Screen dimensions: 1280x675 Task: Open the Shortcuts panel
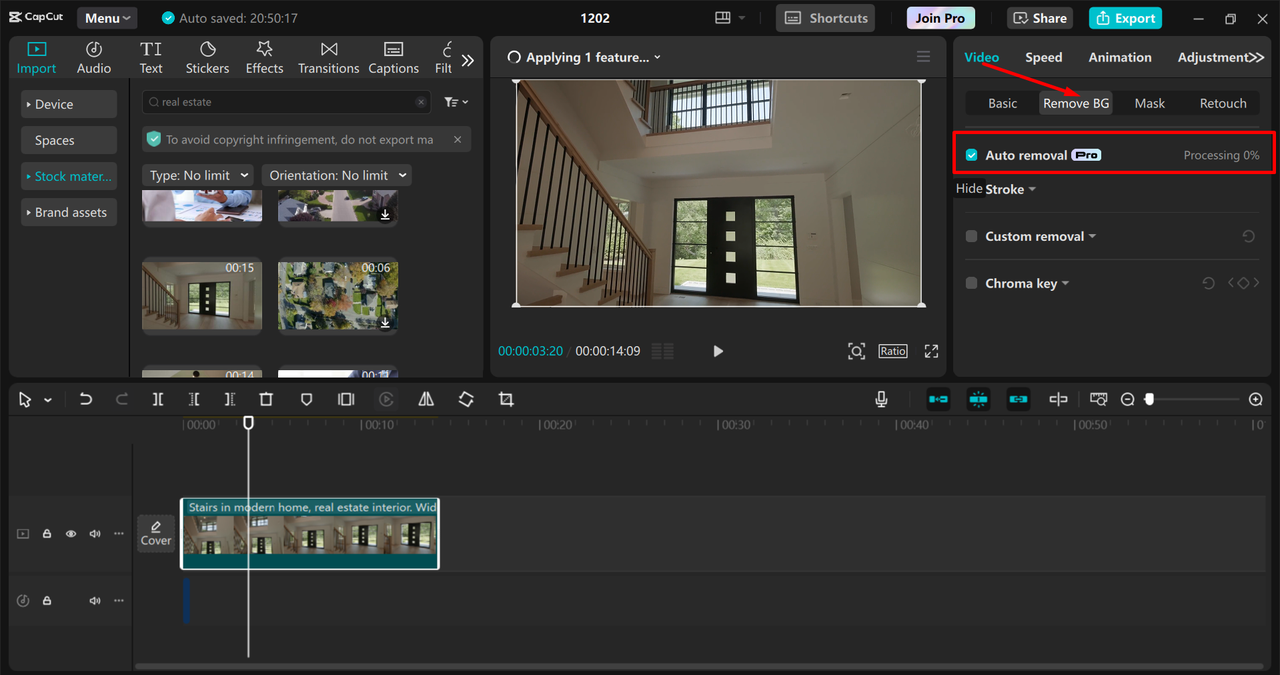coord(825,18)
